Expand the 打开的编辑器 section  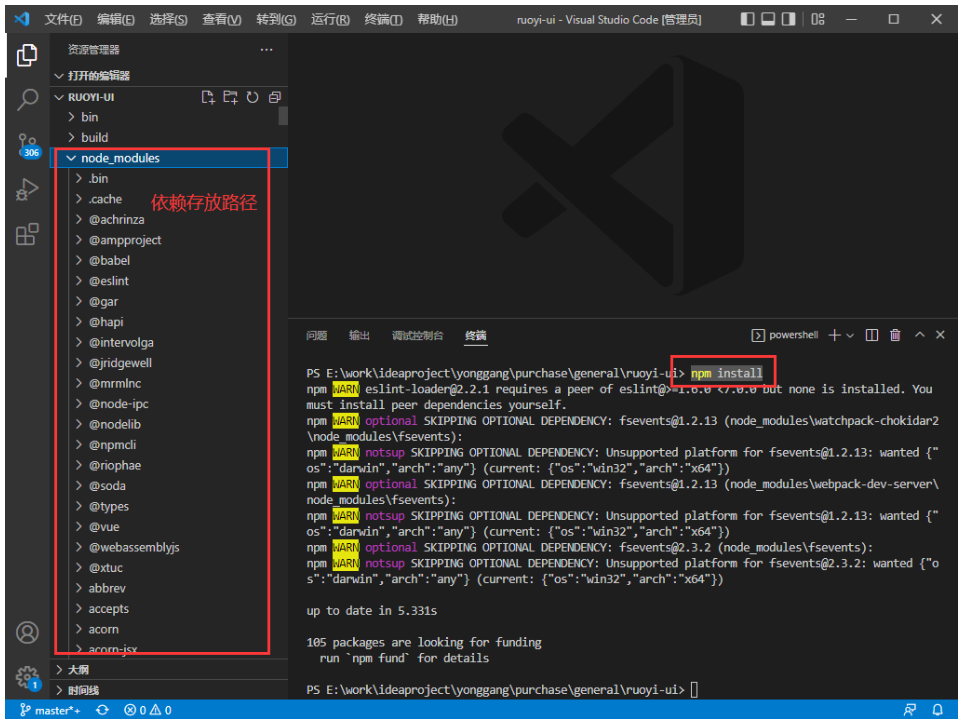click(169, 75)
